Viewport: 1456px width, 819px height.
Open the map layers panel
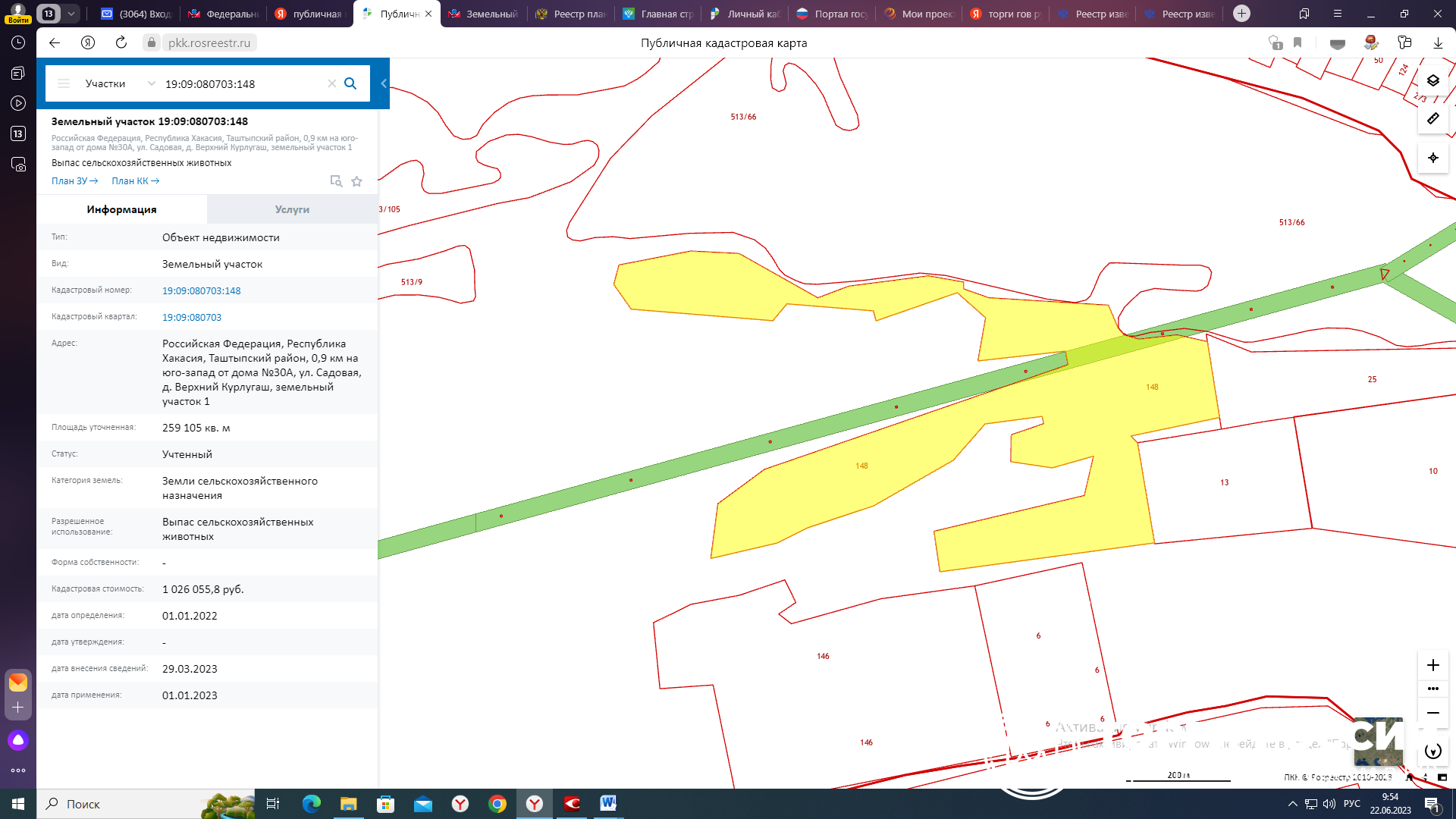click(1432, 80)
